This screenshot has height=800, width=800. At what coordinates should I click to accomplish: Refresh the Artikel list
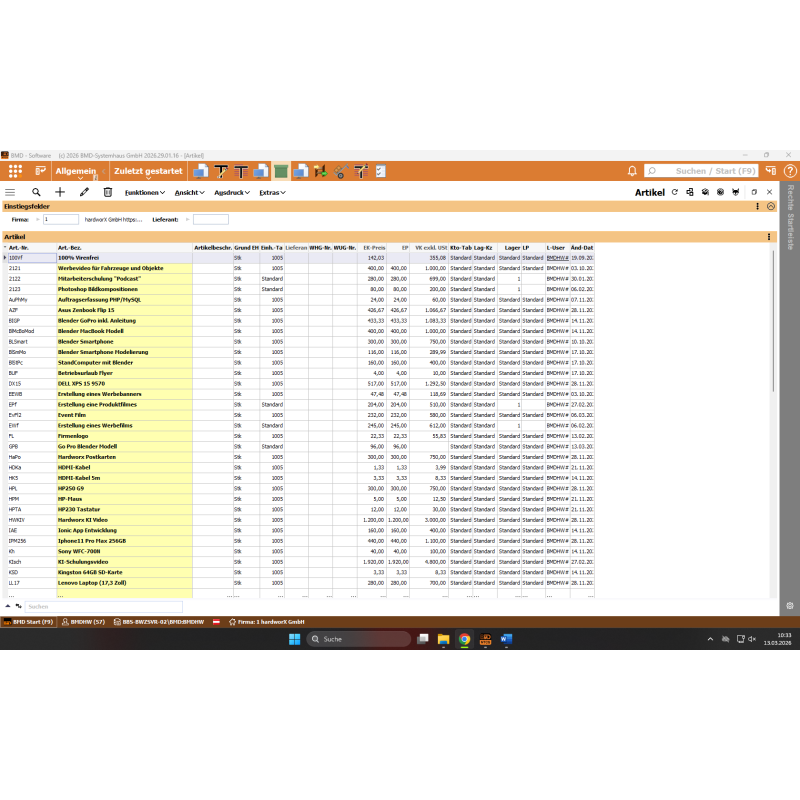point(675,192)
